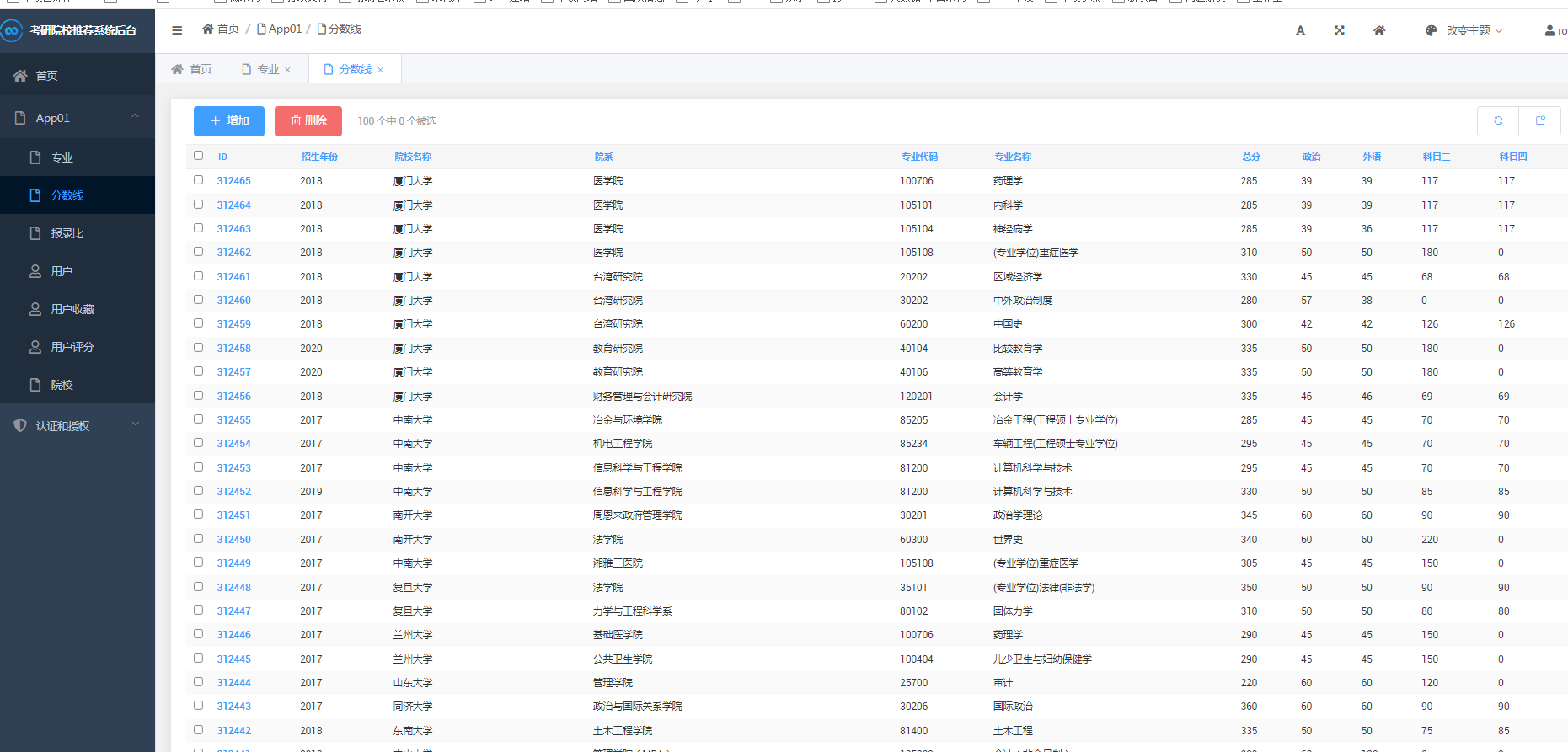Open the 改变主题 theme dropdown
1568x752 pixels.
coord(1464,30)
